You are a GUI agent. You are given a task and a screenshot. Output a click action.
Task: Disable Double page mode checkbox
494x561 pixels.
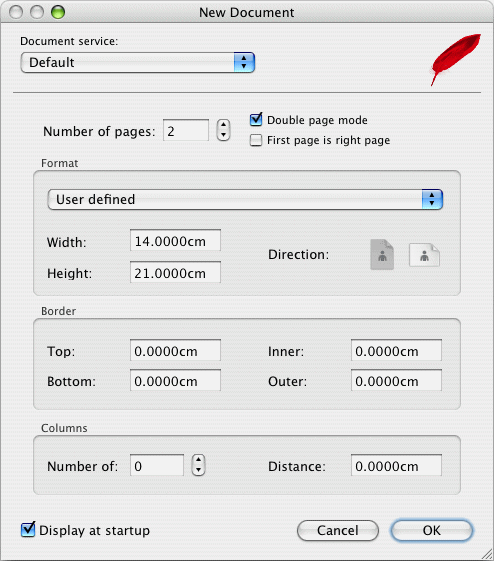point(256,119)
